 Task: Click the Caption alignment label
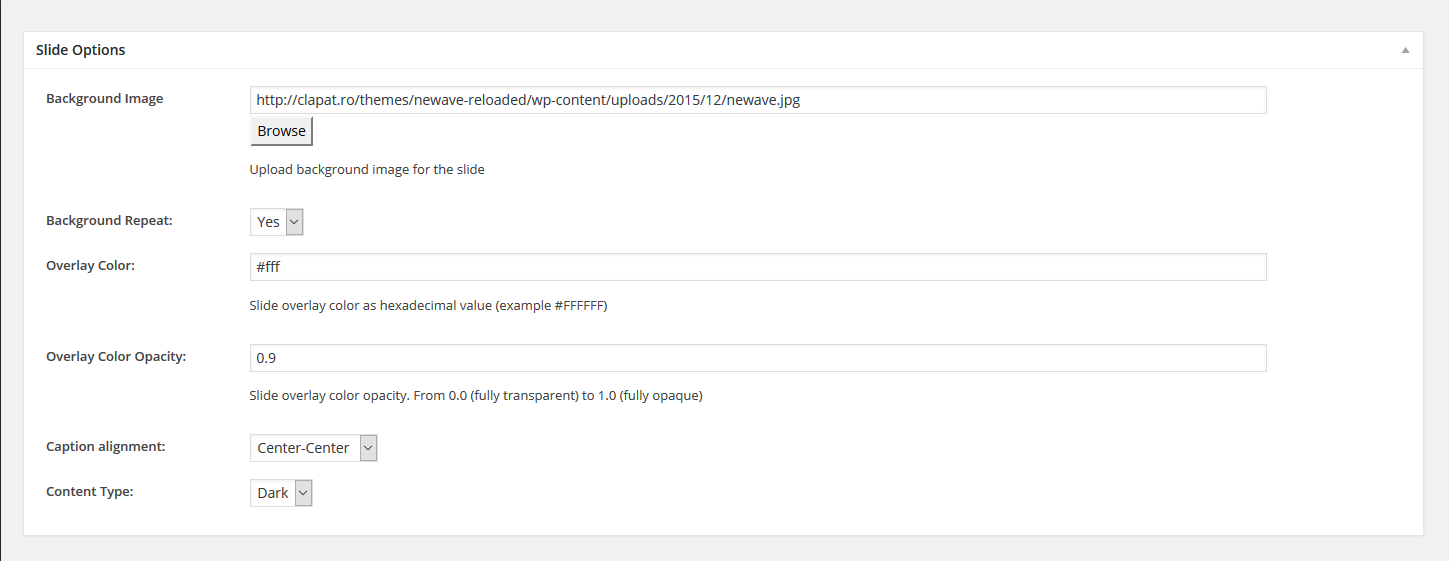coord(106,447)
